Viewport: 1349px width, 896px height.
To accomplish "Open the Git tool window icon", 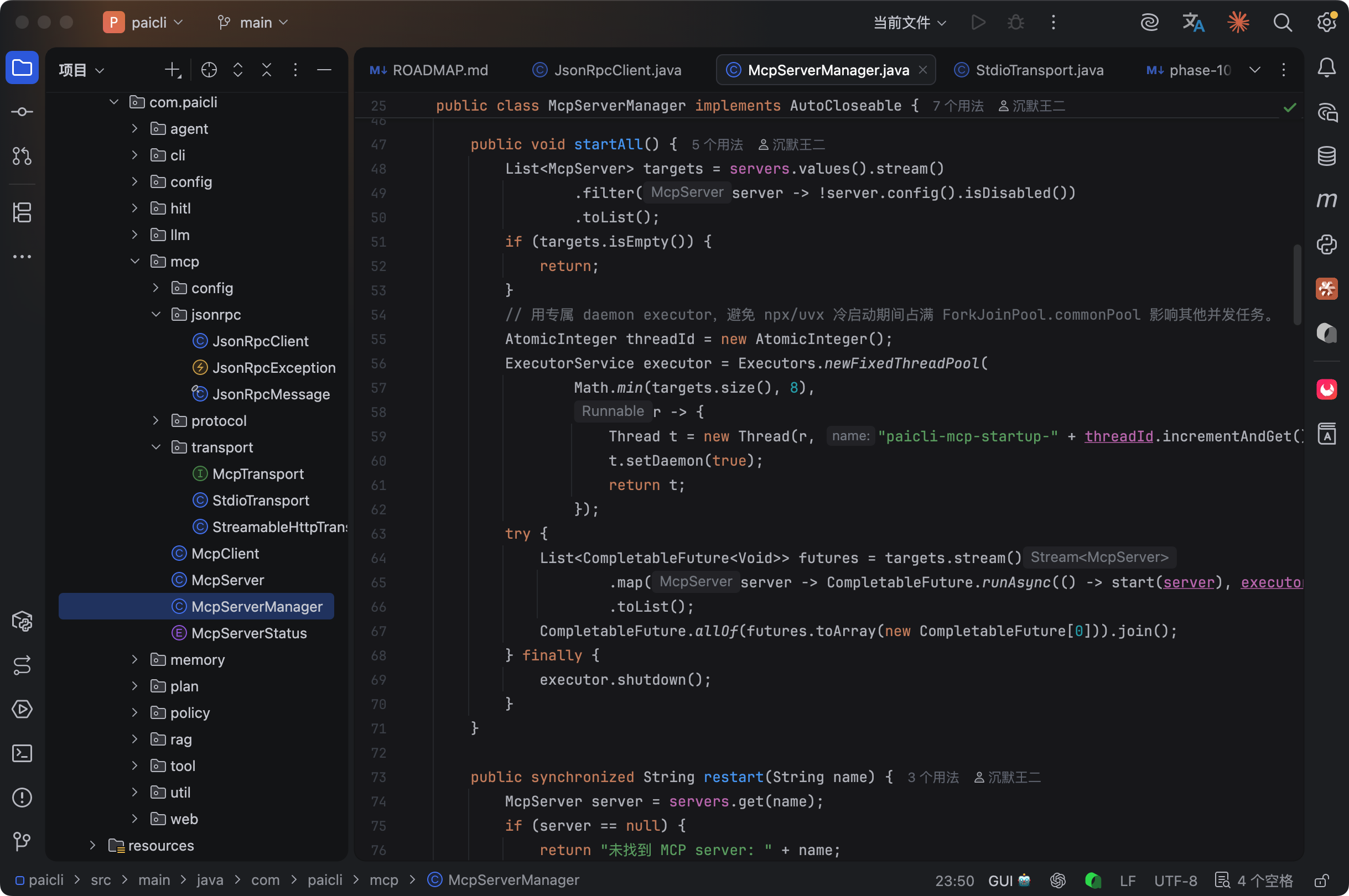I will pos(22,841).
